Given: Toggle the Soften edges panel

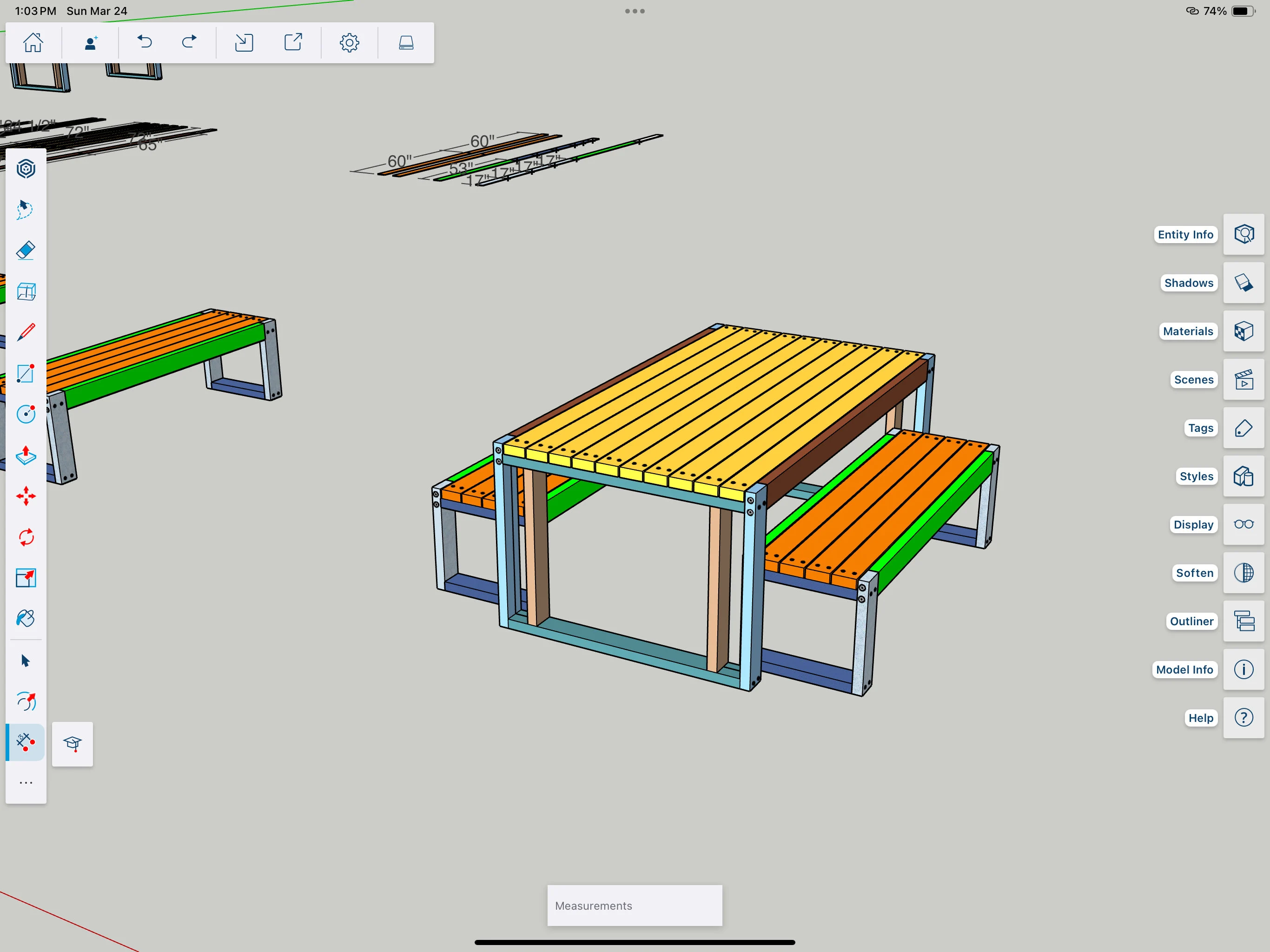Looking at the screenshot, I should pyautogui.click(x=1244, y=573).
